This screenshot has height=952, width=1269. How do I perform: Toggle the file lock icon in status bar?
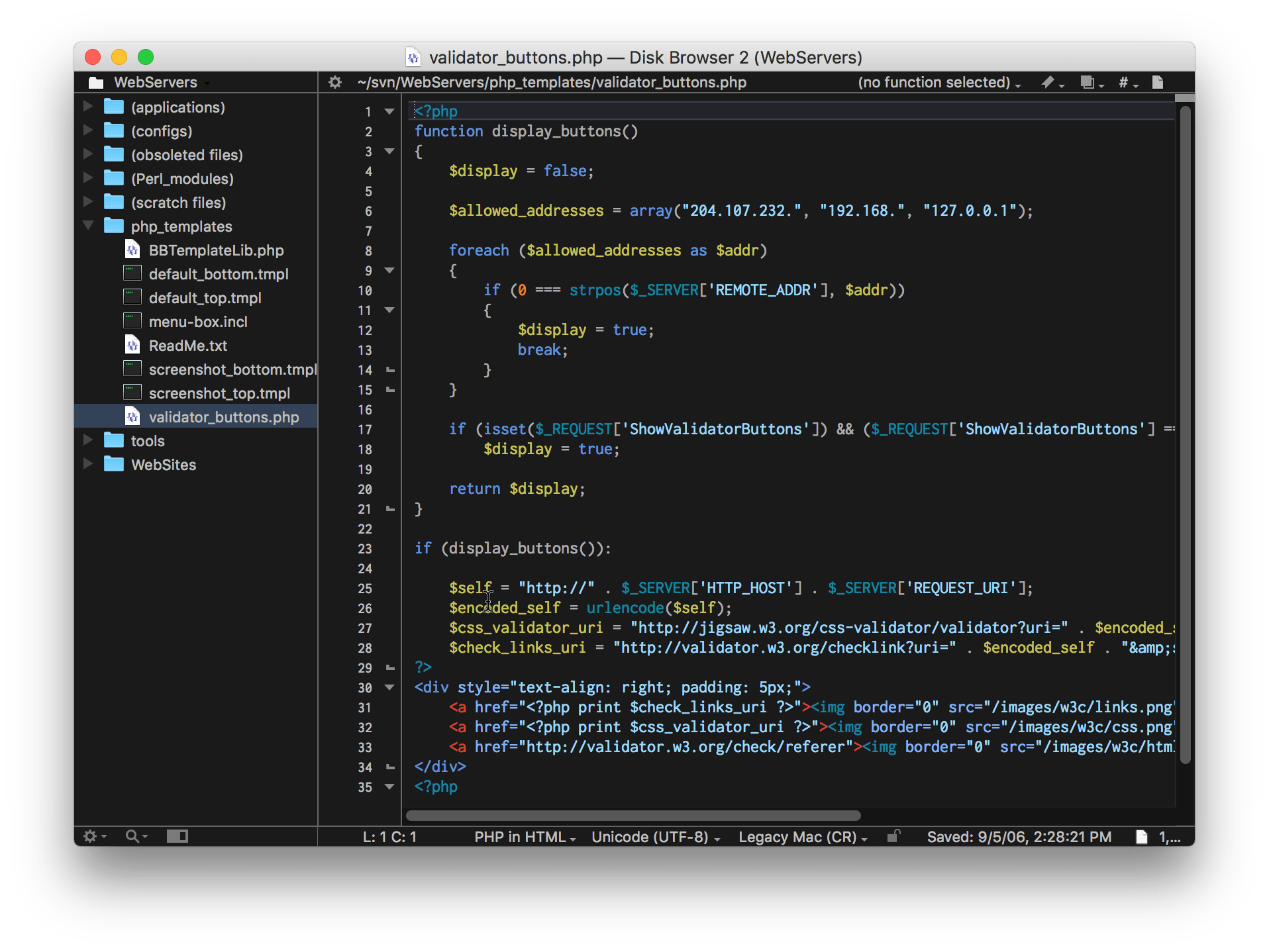(893, 836)
